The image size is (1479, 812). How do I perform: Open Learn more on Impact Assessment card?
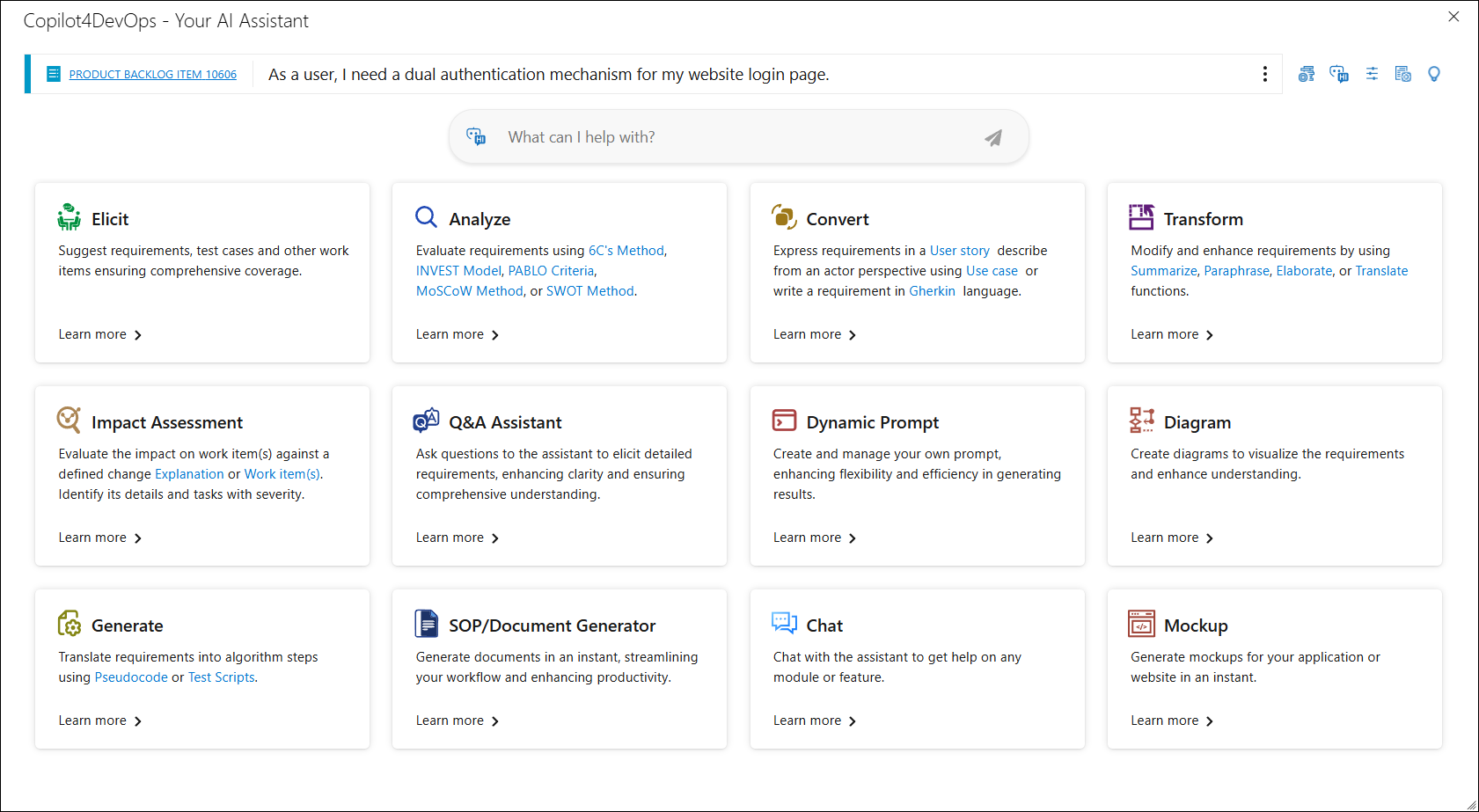tap(100, 538)
